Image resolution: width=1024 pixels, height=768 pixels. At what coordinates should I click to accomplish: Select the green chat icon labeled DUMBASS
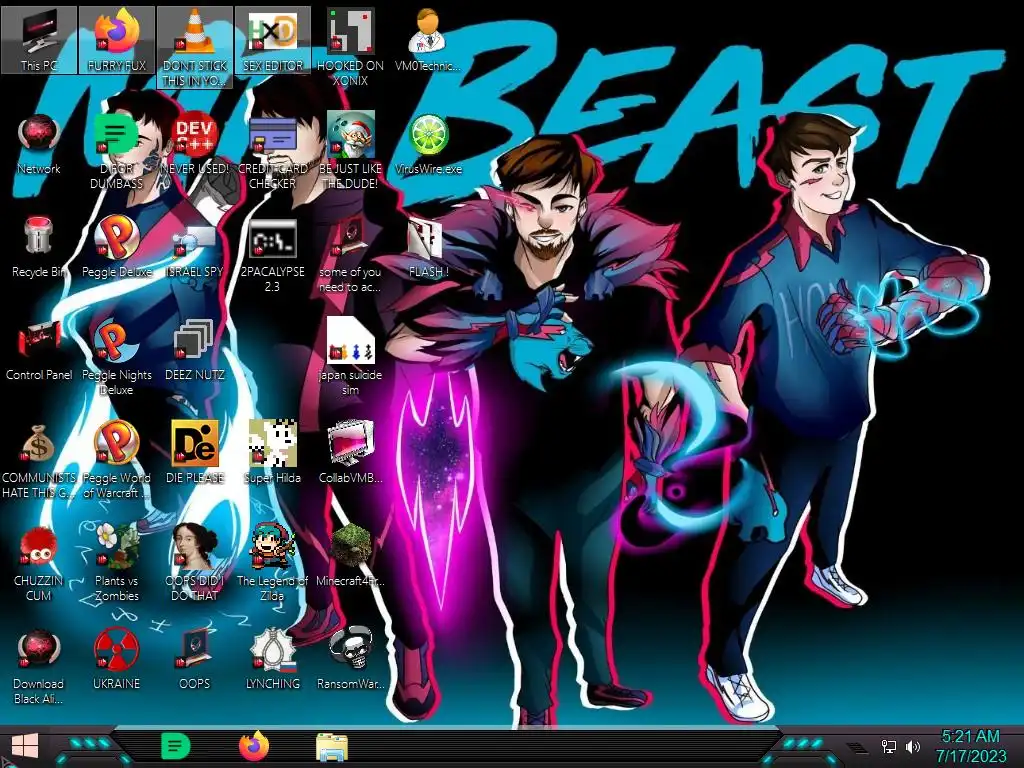coord(117,150)
